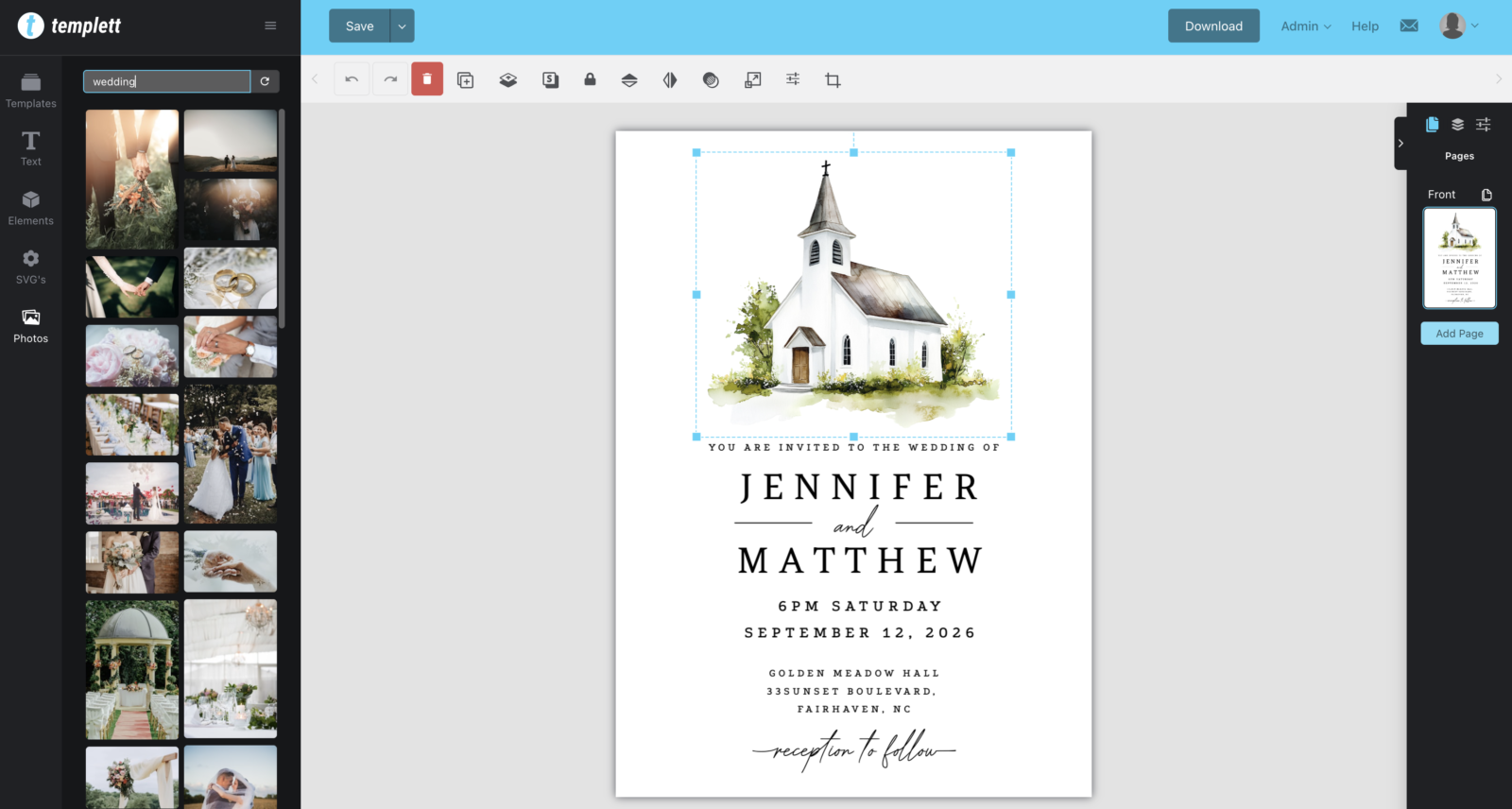Collapse the right Pages panel
The image size is (1512, 809).
click(x=1400, y=144)
